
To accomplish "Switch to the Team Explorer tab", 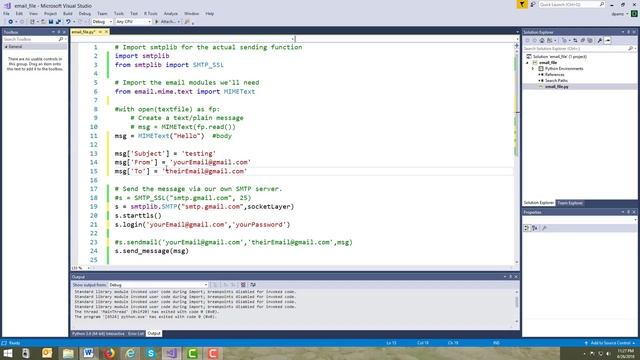I will (570, 203).
